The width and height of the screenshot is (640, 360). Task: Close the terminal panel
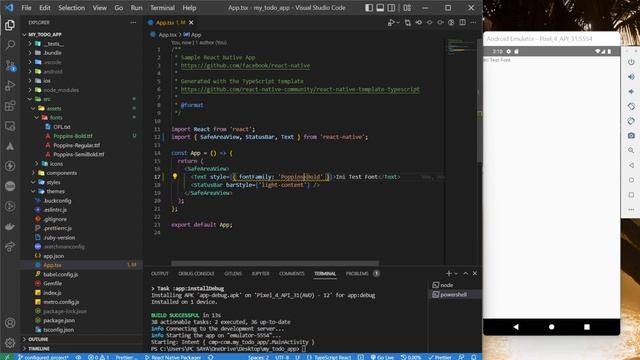475,273
